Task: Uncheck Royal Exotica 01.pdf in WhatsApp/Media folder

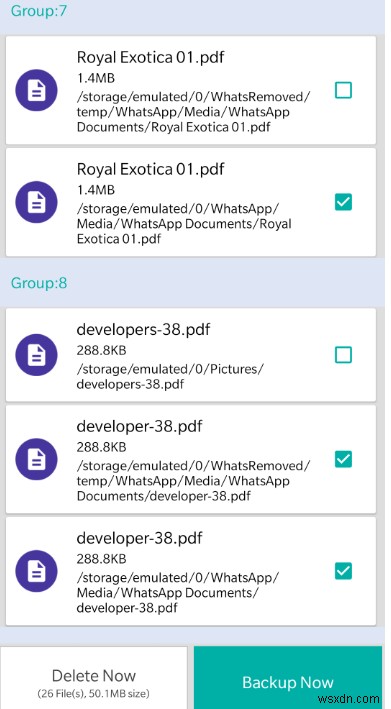Action: 343,202
